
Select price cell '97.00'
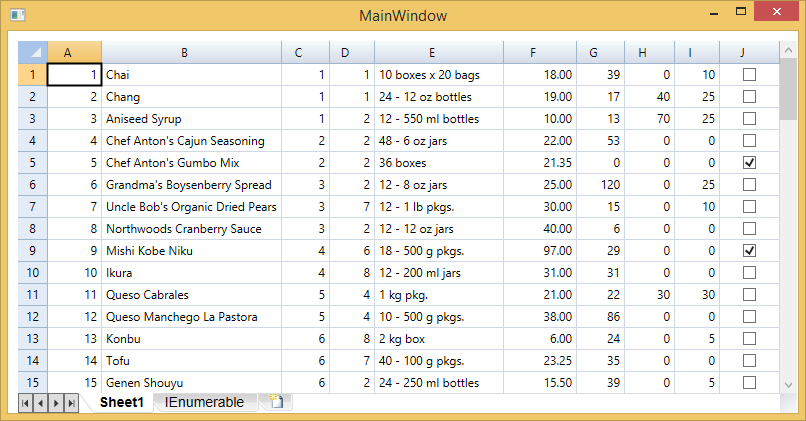pos(540,251)
